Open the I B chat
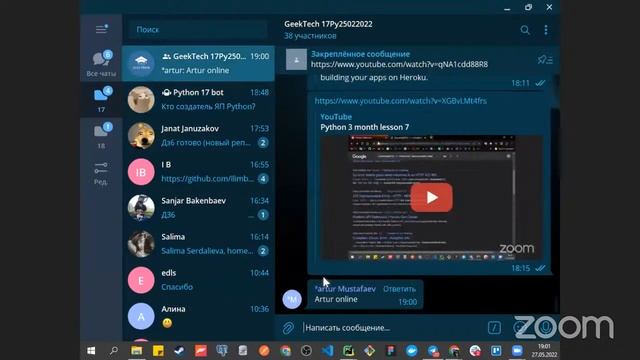Image resolution: width=640 pixels, height=360 pixels. pos(198,171)
